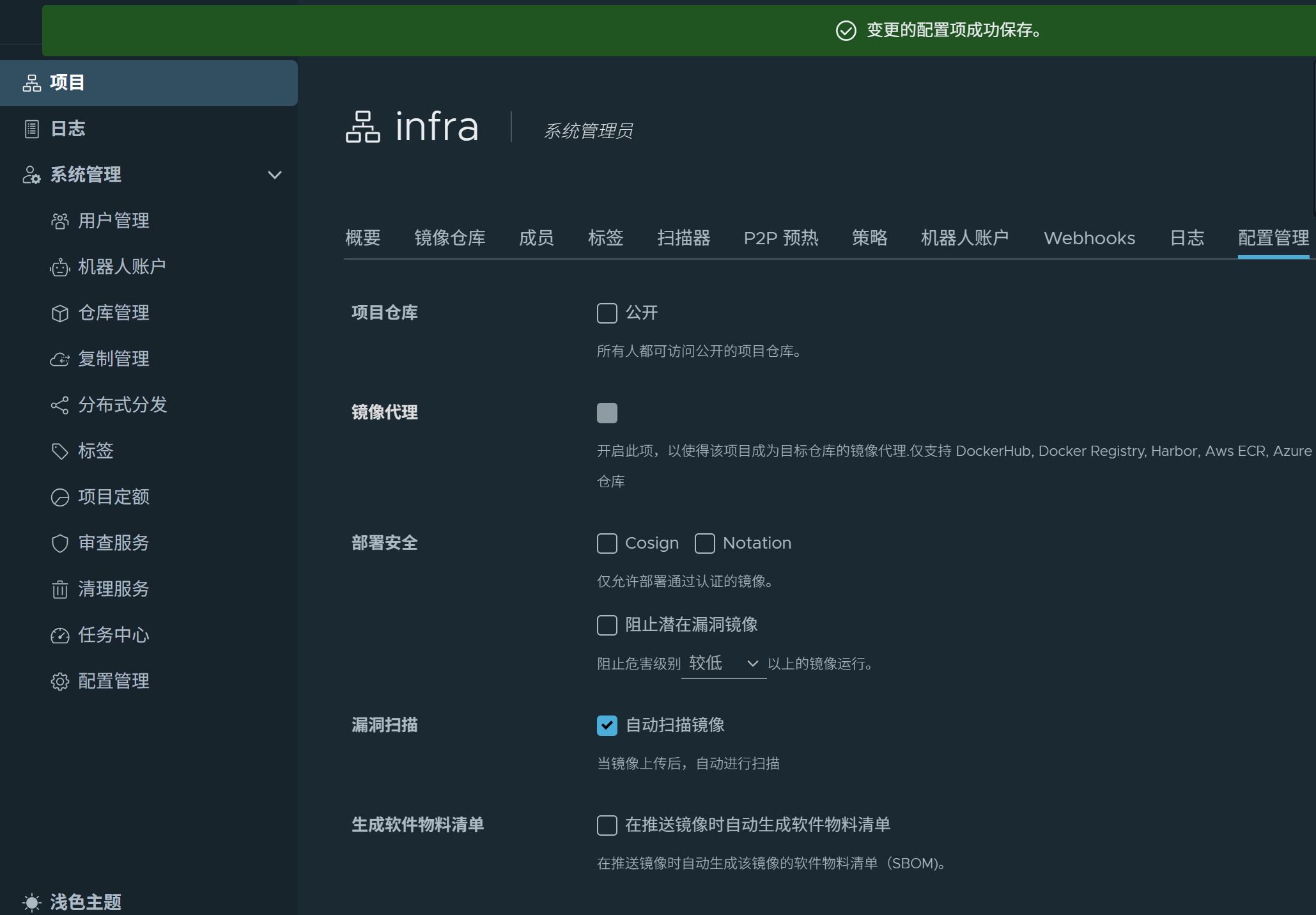This screenshot has width=1316, height=915.
Task: Check the Cosign deployment security box
Action: [607, 544]
